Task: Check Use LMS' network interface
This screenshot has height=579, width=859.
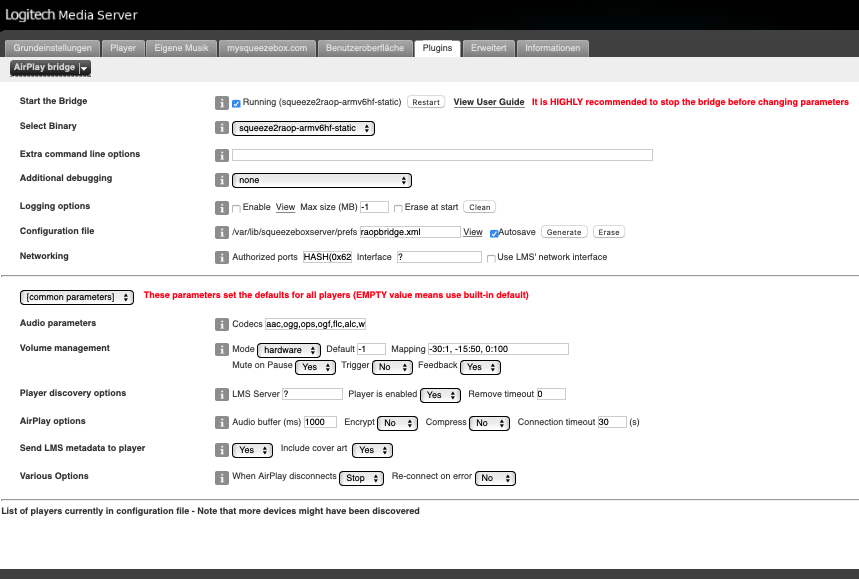Action: (491, 258)
